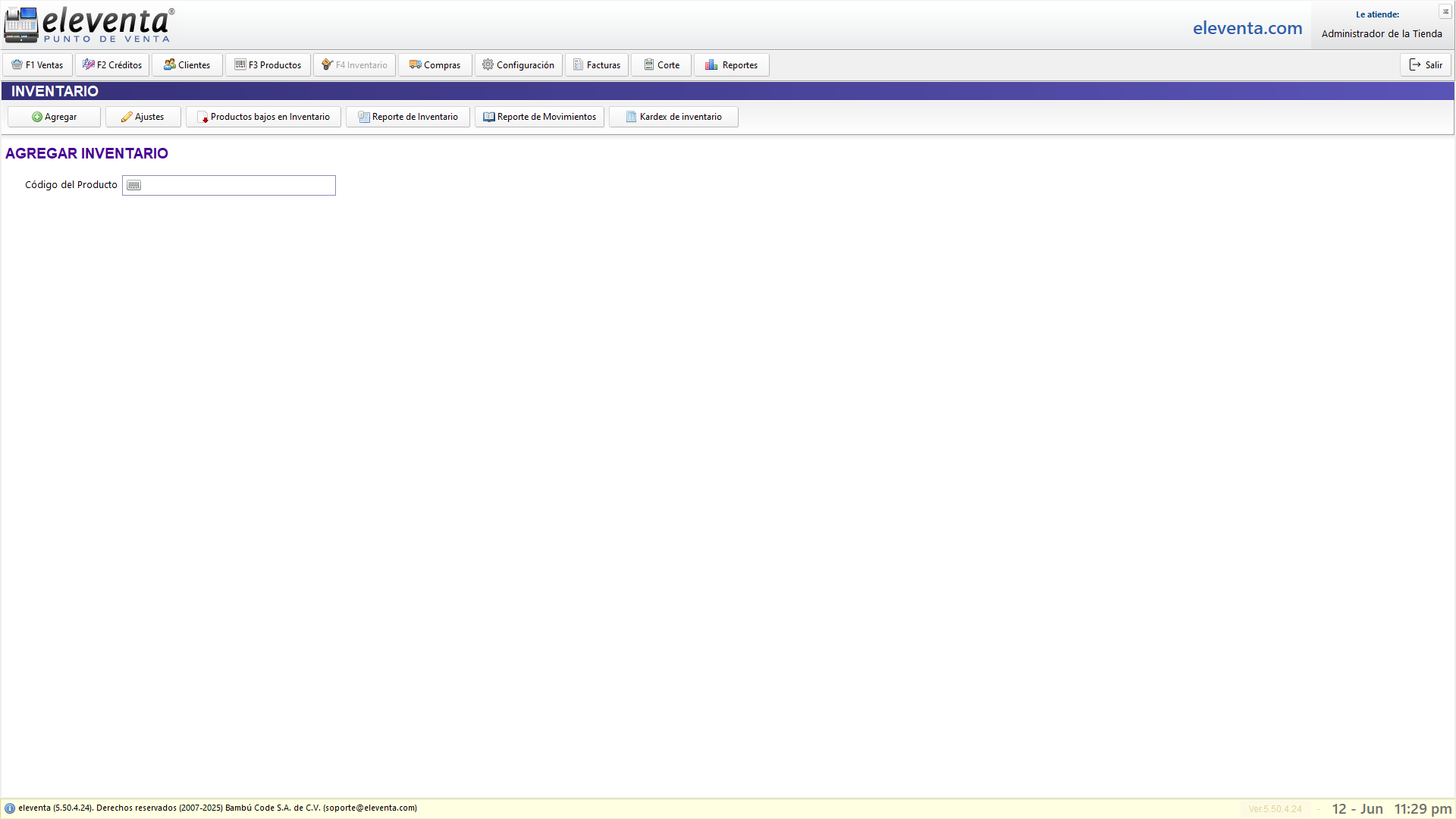The height and width of the screenshot is (819, 1456).
Task: Open the eleventa.com link
Action: click(1247, 28)
